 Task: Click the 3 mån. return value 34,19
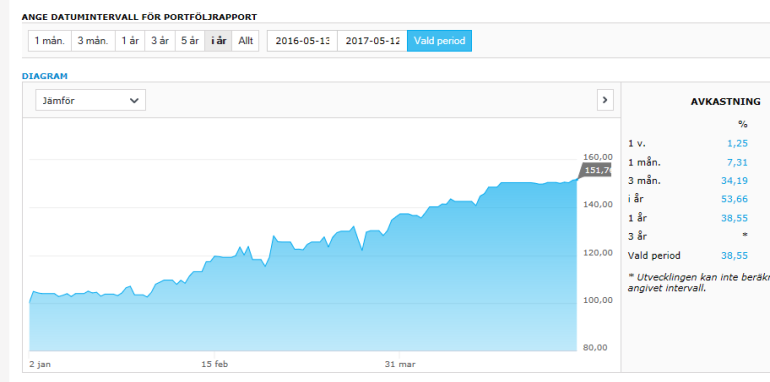tap(734, 181)
